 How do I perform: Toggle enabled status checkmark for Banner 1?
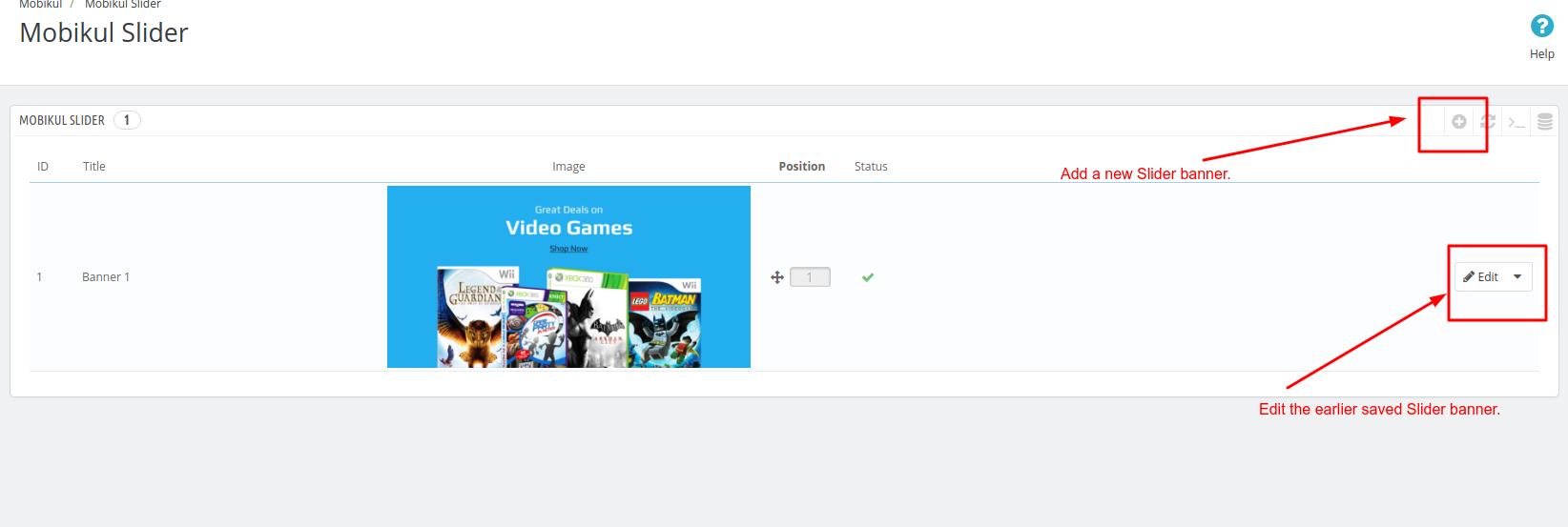tap(868, 277)
